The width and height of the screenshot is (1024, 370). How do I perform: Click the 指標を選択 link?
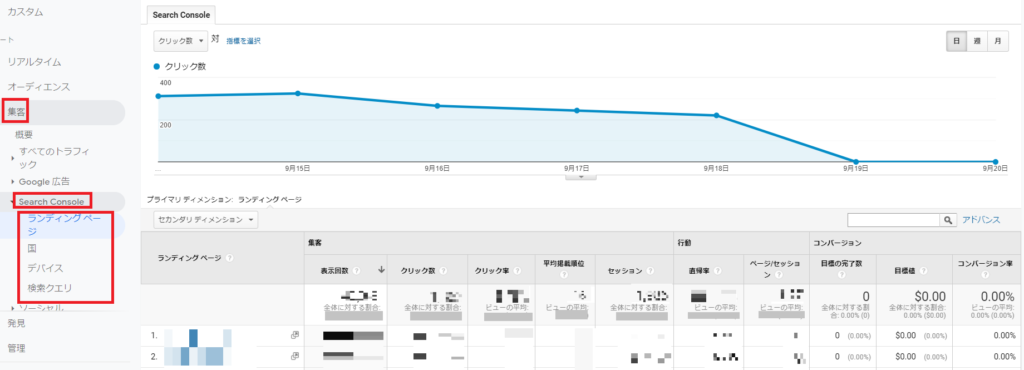click(x=244, y=41)
